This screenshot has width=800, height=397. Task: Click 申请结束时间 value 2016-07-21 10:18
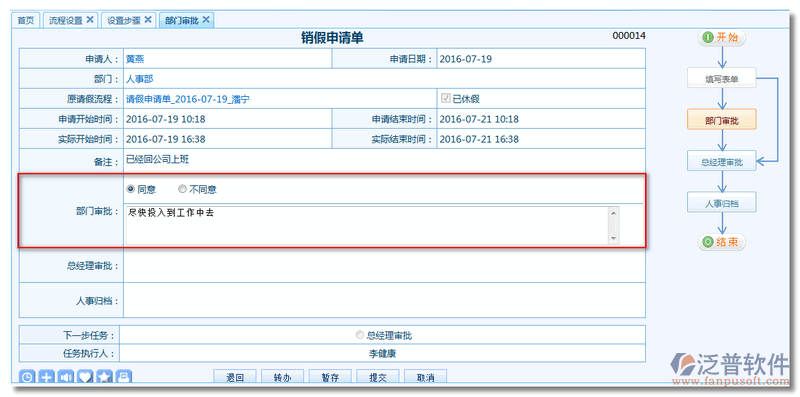pos(479,119)
